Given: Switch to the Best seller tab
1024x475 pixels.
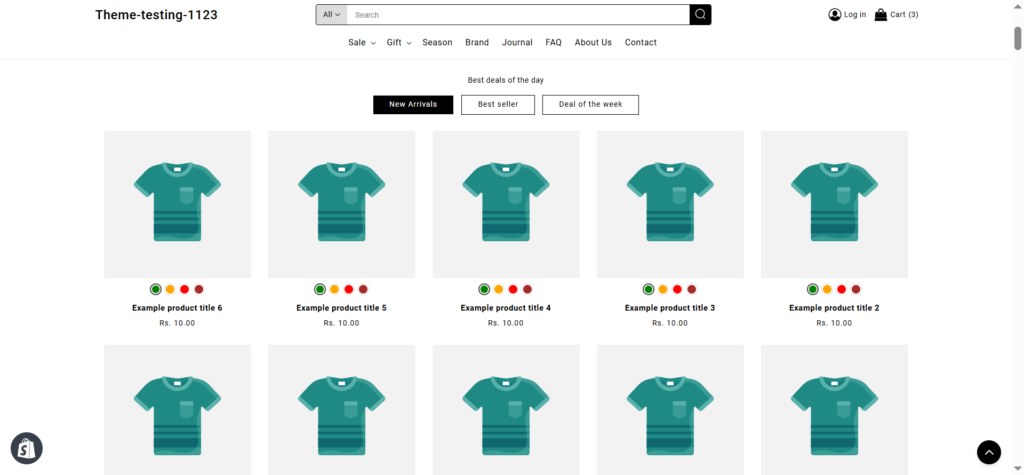Looking at the screenshot, I should (498, 105).
